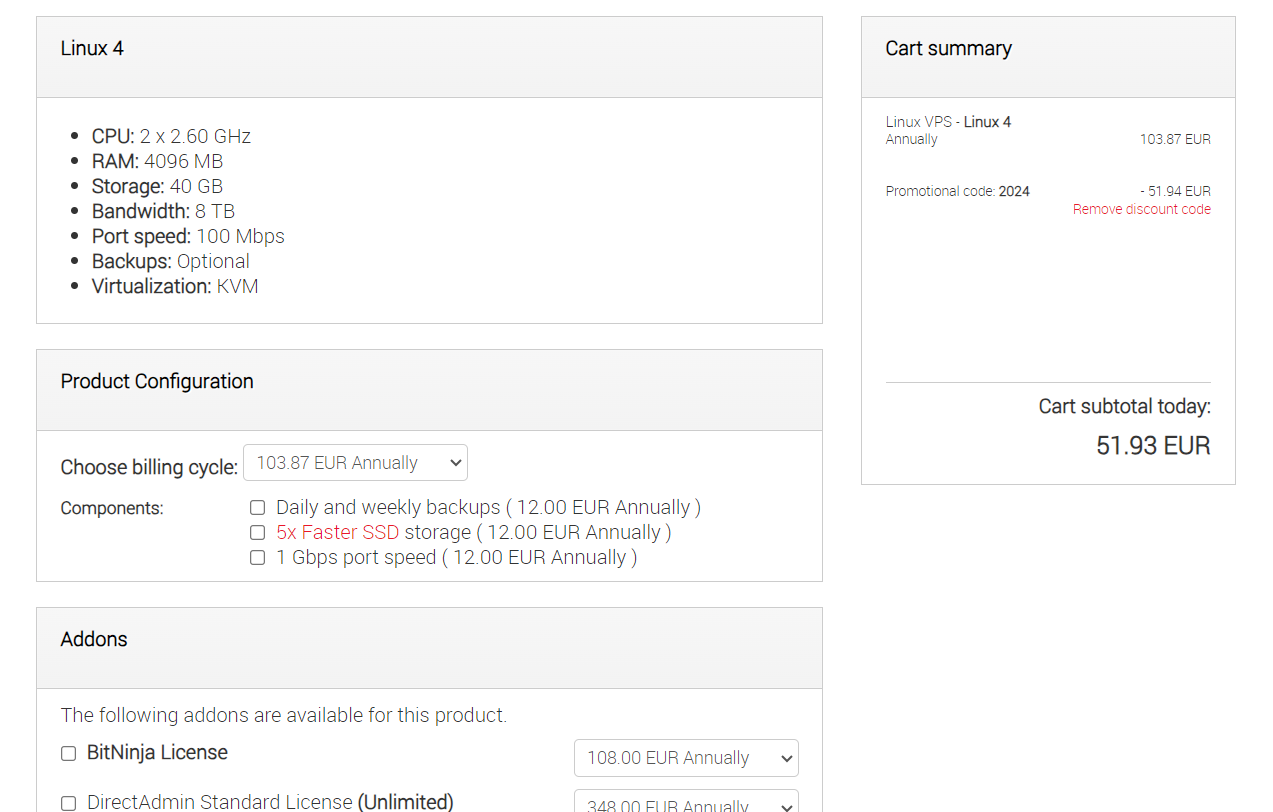
Task: Click the Product Configuration heading
Action: point(157,381)
